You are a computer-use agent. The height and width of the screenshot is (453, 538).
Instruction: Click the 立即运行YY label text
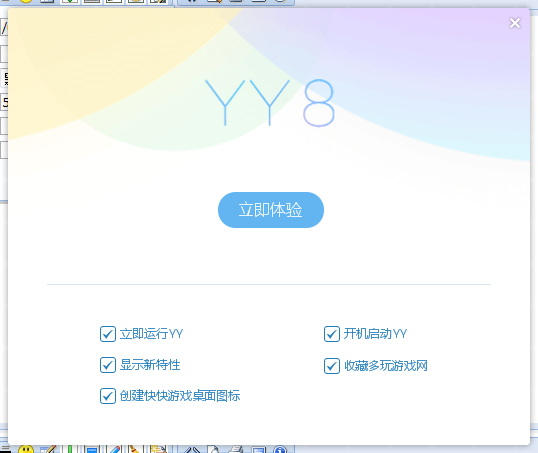(151, 334)
